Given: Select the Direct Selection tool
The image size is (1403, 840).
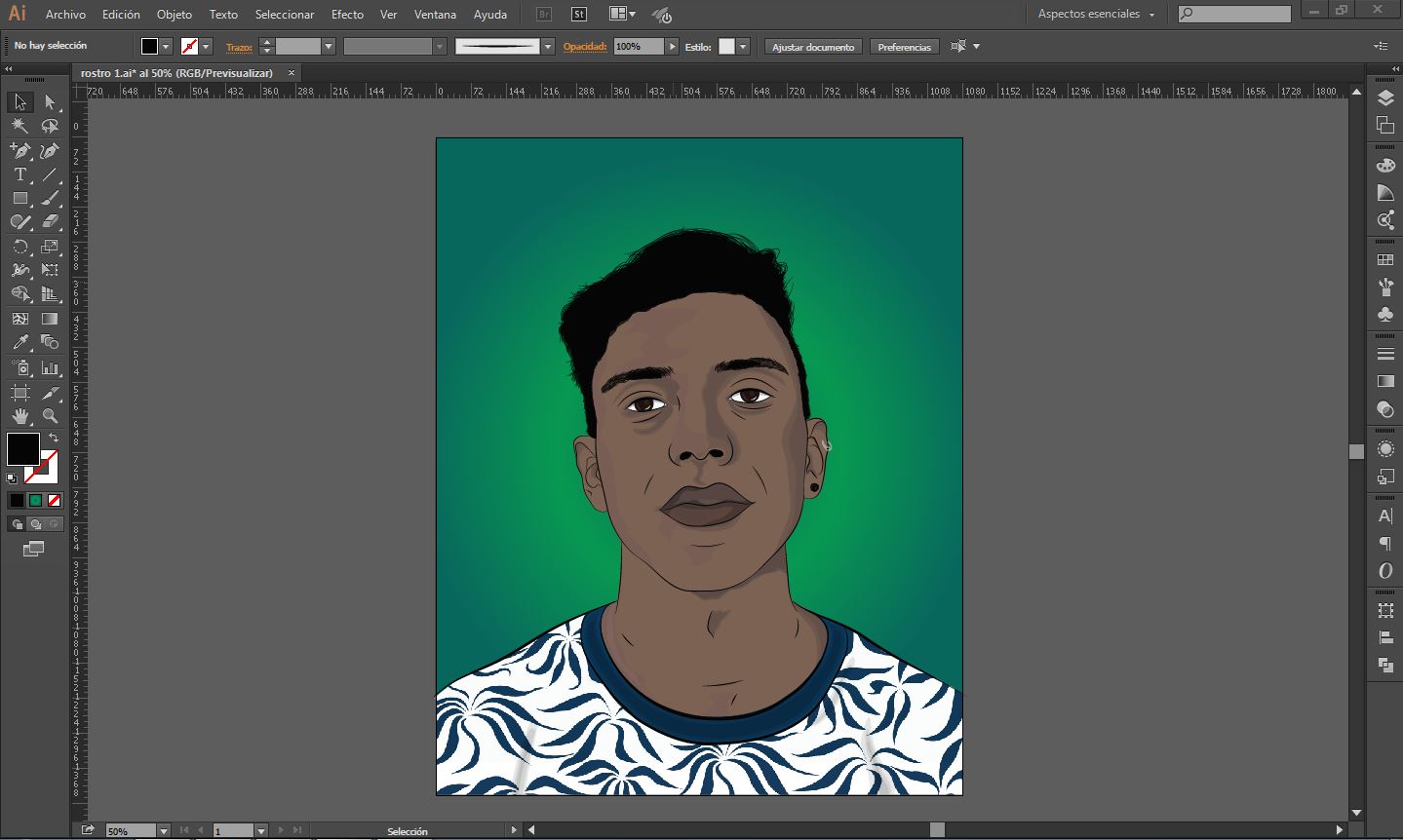Looking at the screenshot, I should [50, 102].
